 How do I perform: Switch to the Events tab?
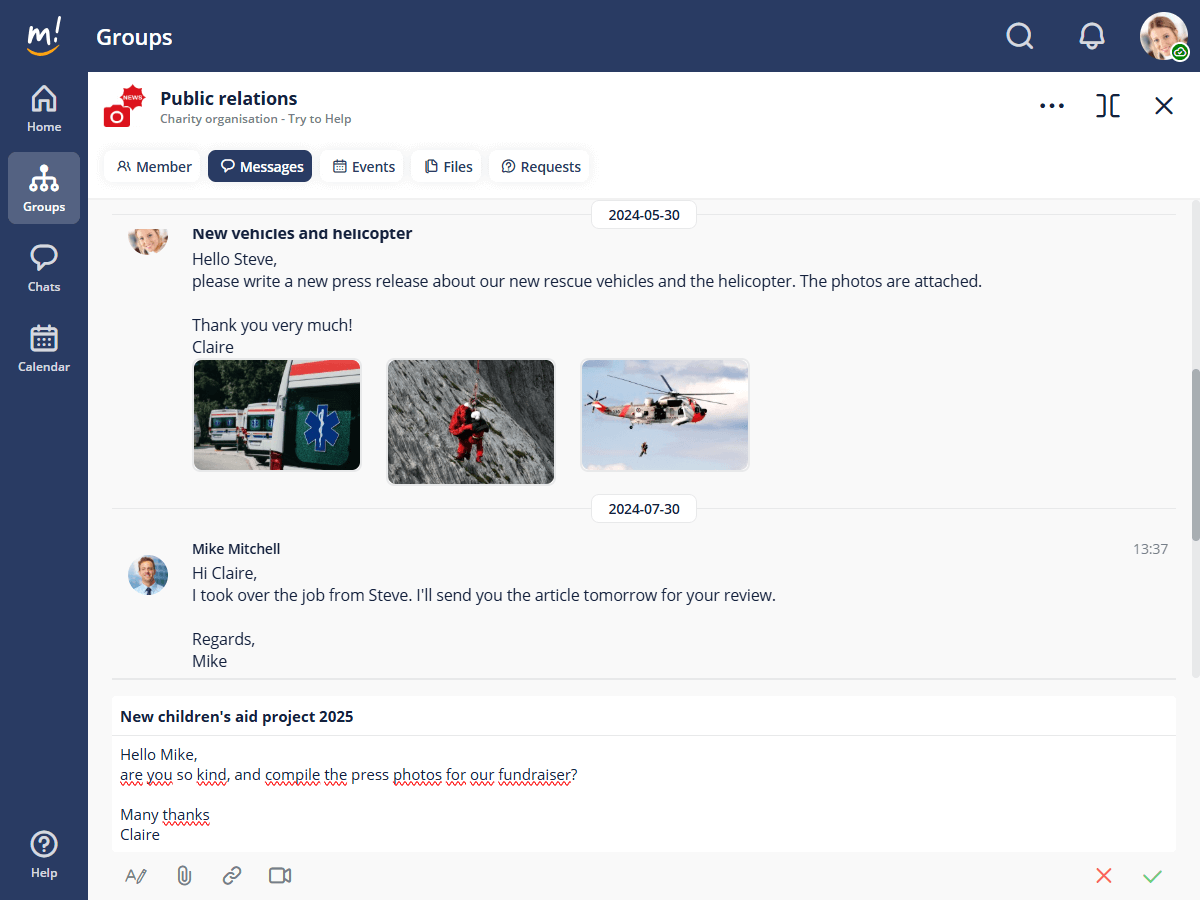pos(364,167)
